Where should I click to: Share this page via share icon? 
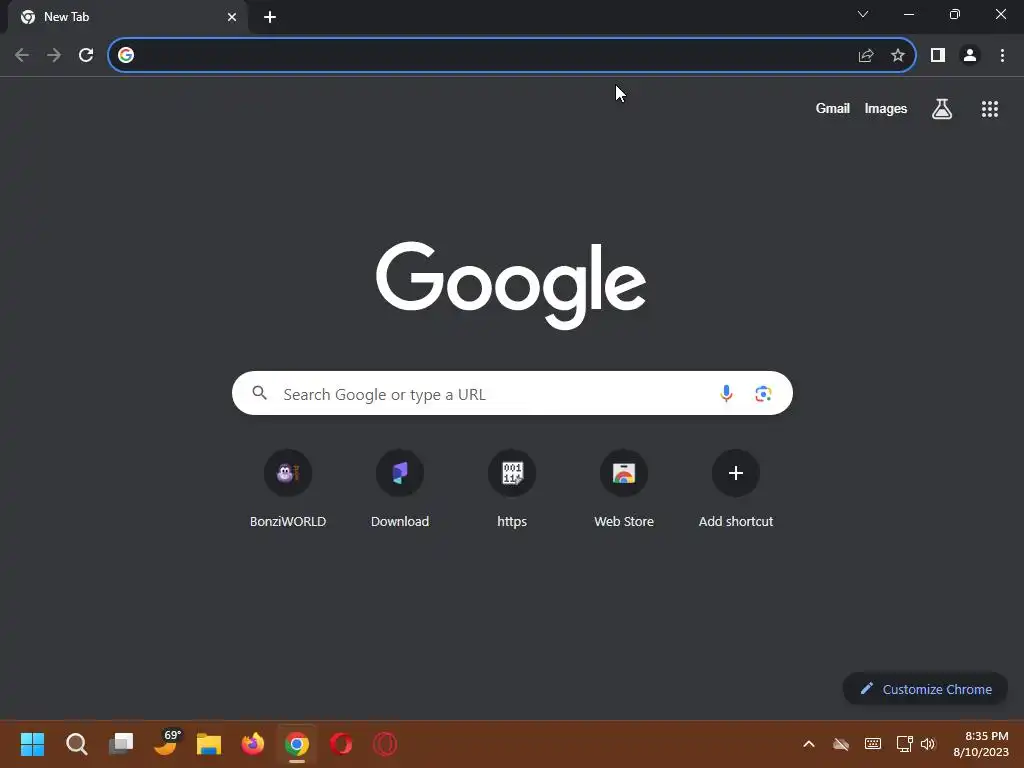coord(866,55)
